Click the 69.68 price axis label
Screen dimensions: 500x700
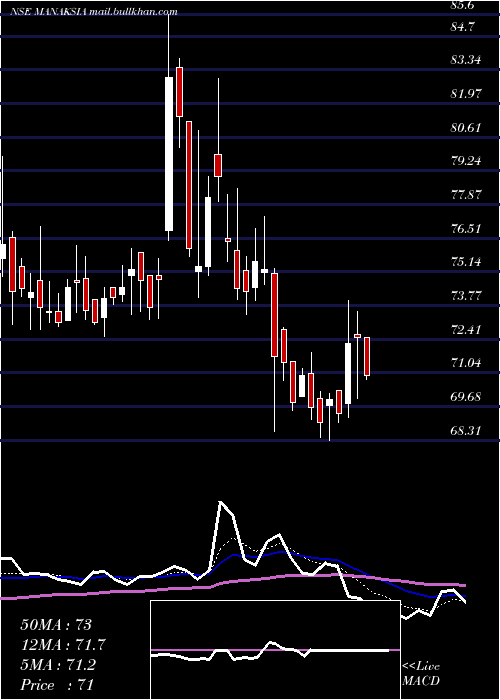[466, 396]
